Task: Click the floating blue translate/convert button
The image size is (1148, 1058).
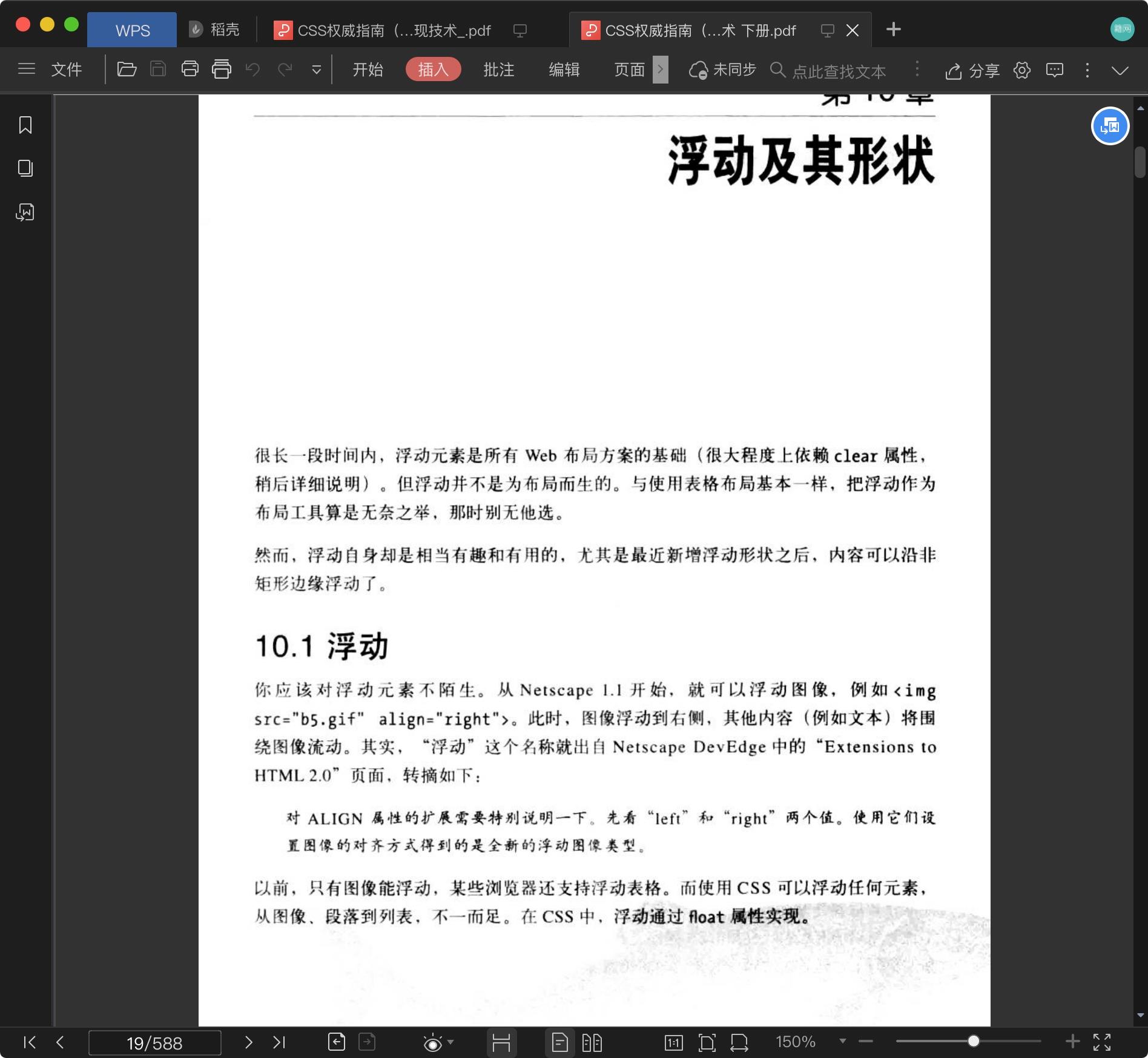Action: tap(1110, 126)
